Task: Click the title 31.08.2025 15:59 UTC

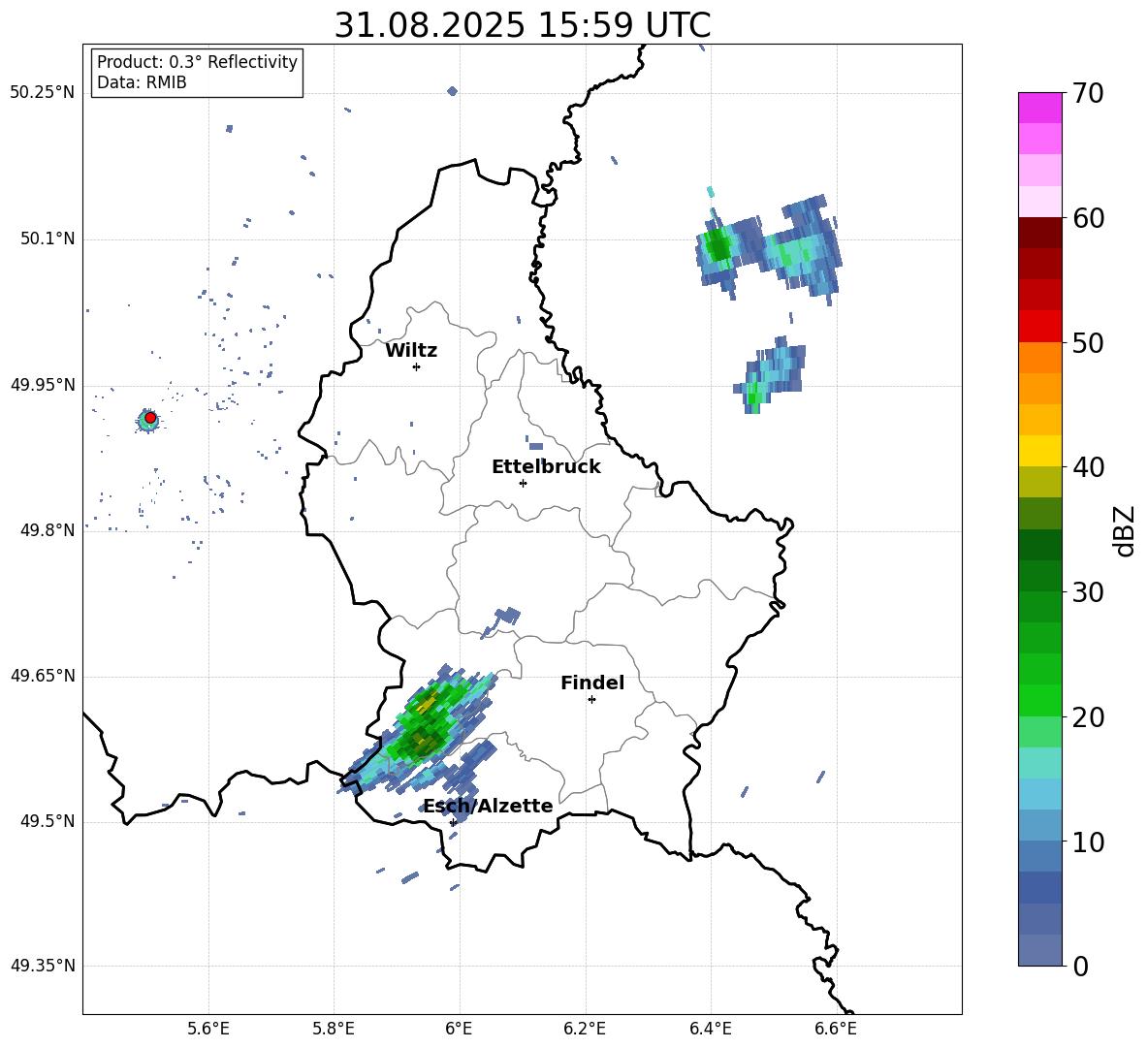Action: [x=523, y=25]
